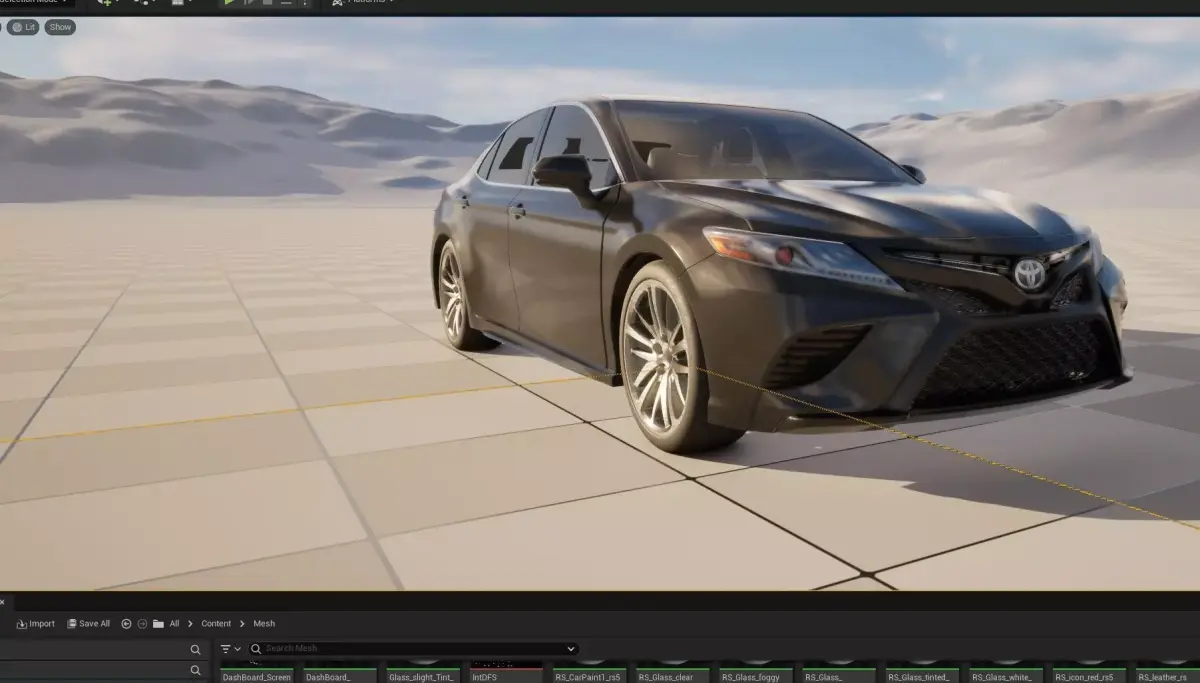Select the Content breadcrumb
This screenshot has width=1200, height=683.
216,623
